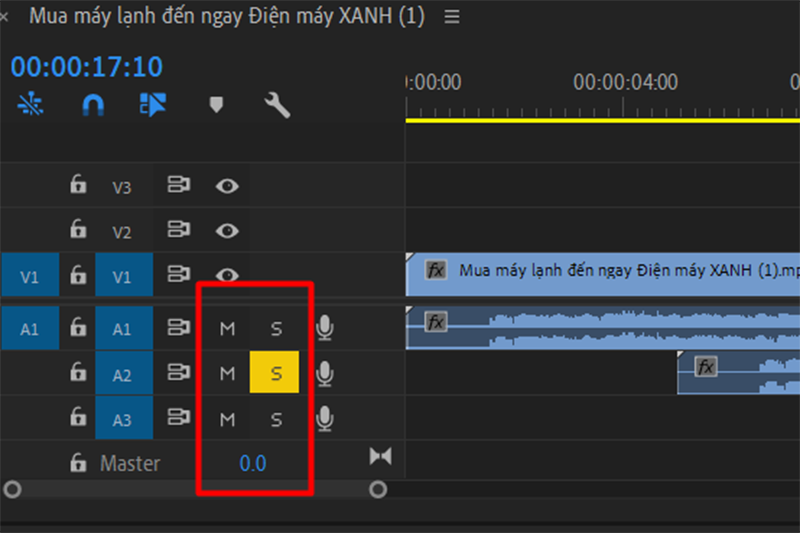Click right zoom scroll handle
The width and height of the screenshot is (800, 533).
(378, 490)
